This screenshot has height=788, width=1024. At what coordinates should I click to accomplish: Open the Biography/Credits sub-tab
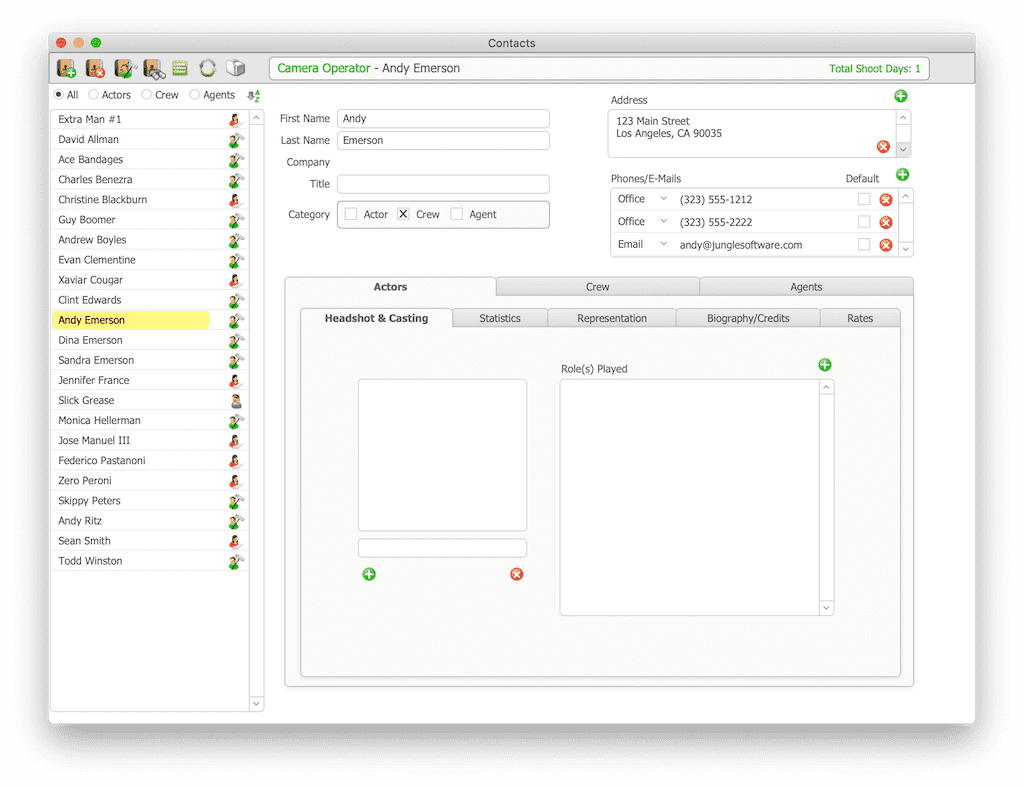pyautogui.click(x=748, y=318)
